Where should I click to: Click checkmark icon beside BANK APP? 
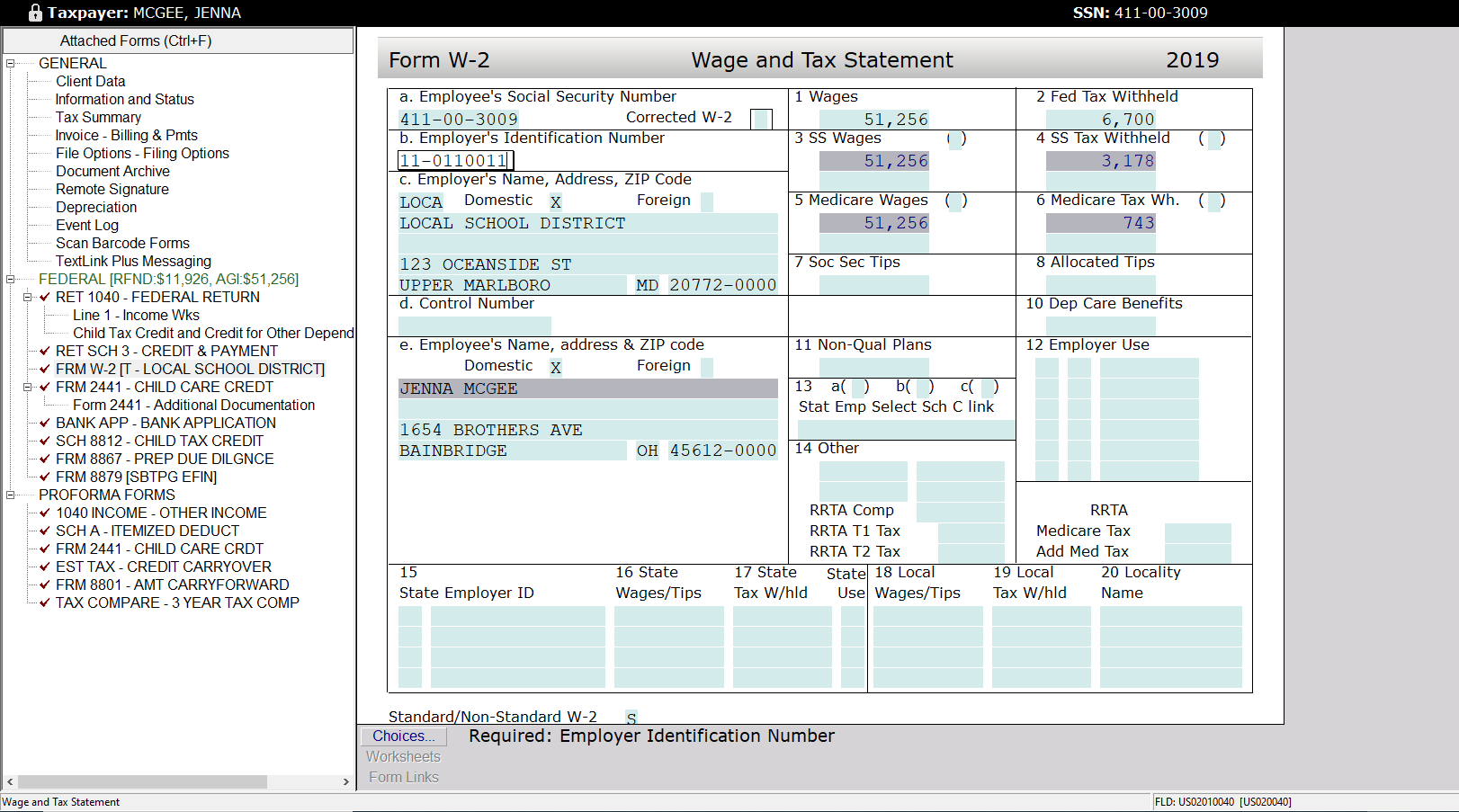(x=45, y=423)
